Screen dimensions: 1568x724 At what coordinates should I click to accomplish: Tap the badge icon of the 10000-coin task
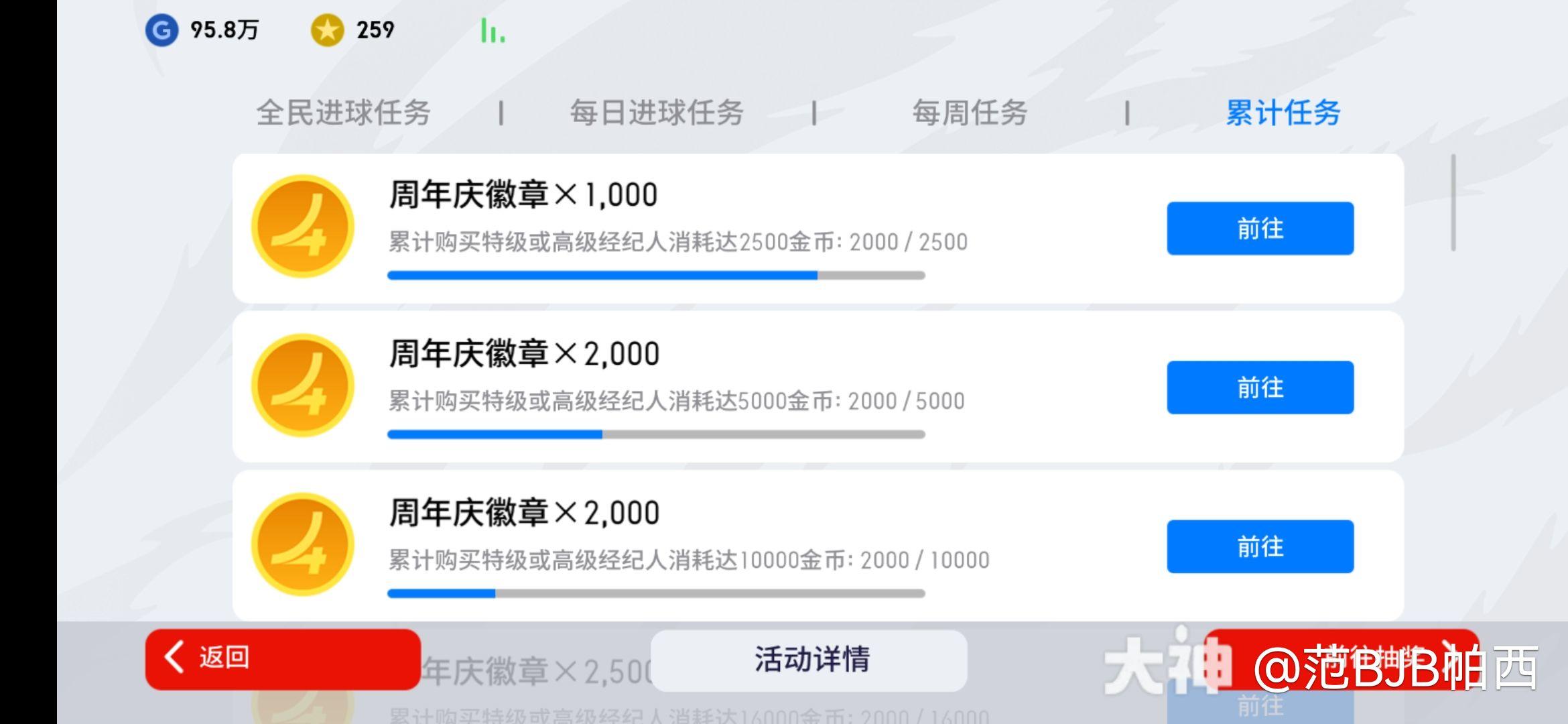(x=303, y=544)
